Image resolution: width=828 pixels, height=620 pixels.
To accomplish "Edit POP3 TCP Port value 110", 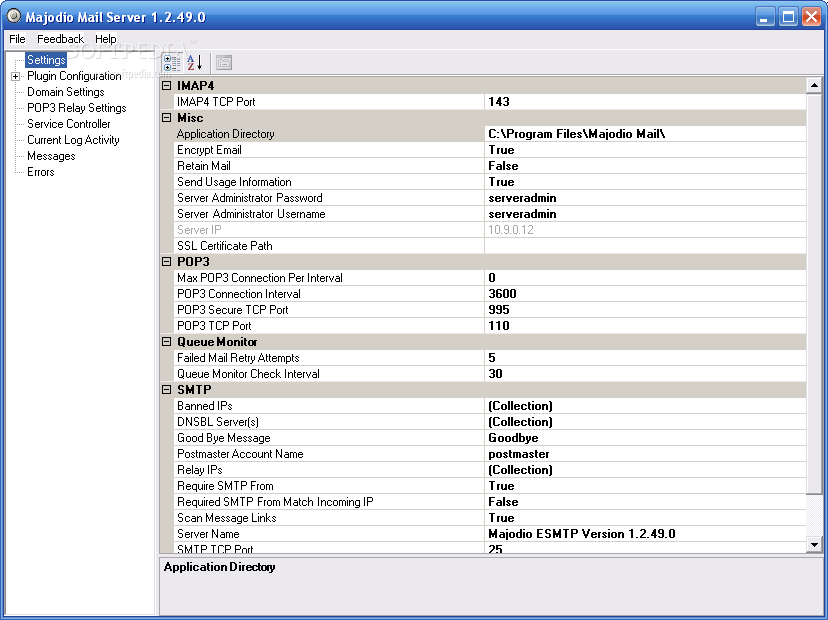I will 645,326.
